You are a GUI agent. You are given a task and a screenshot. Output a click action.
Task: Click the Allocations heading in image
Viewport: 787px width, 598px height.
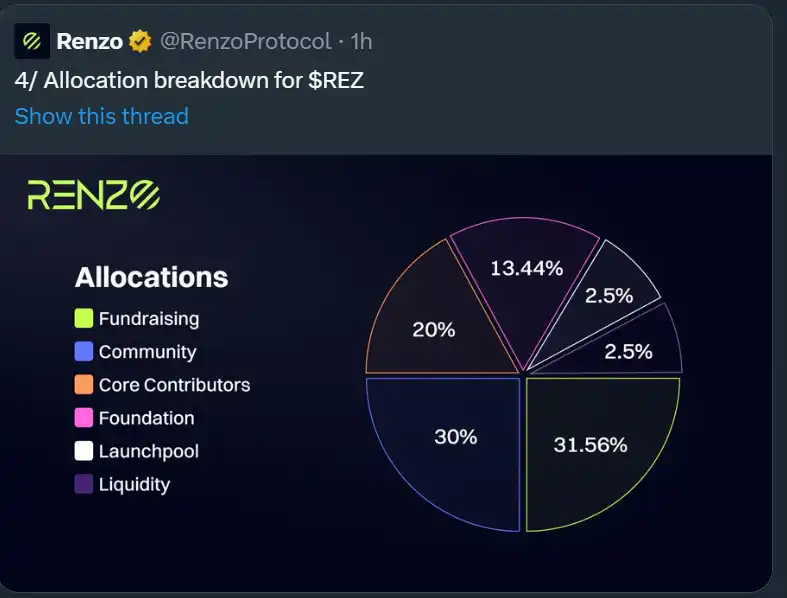[x=151, y=277]
